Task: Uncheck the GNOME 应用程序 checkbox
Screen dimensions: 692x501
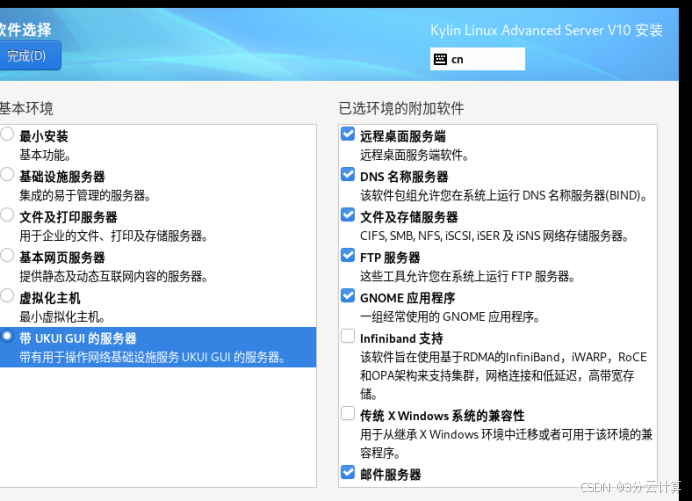Action: [348, 295]
